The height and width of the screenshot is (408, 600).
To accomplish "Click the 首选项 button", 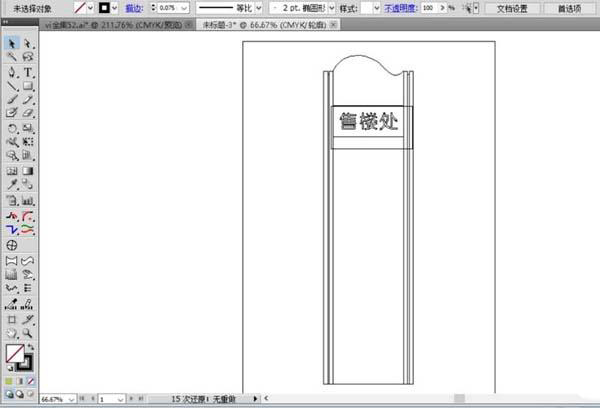I will [569, 8].
